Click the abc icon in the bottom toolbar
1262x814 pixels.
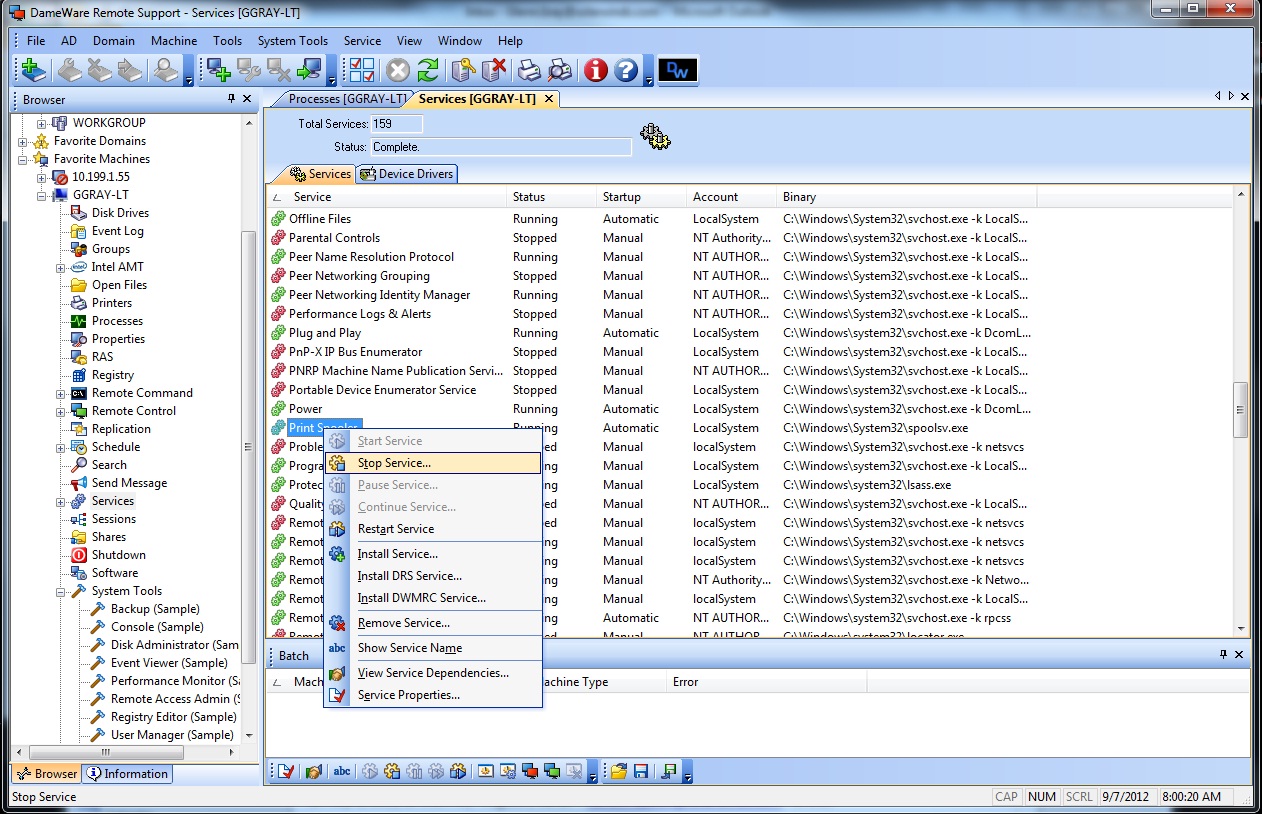click(342, 771)
